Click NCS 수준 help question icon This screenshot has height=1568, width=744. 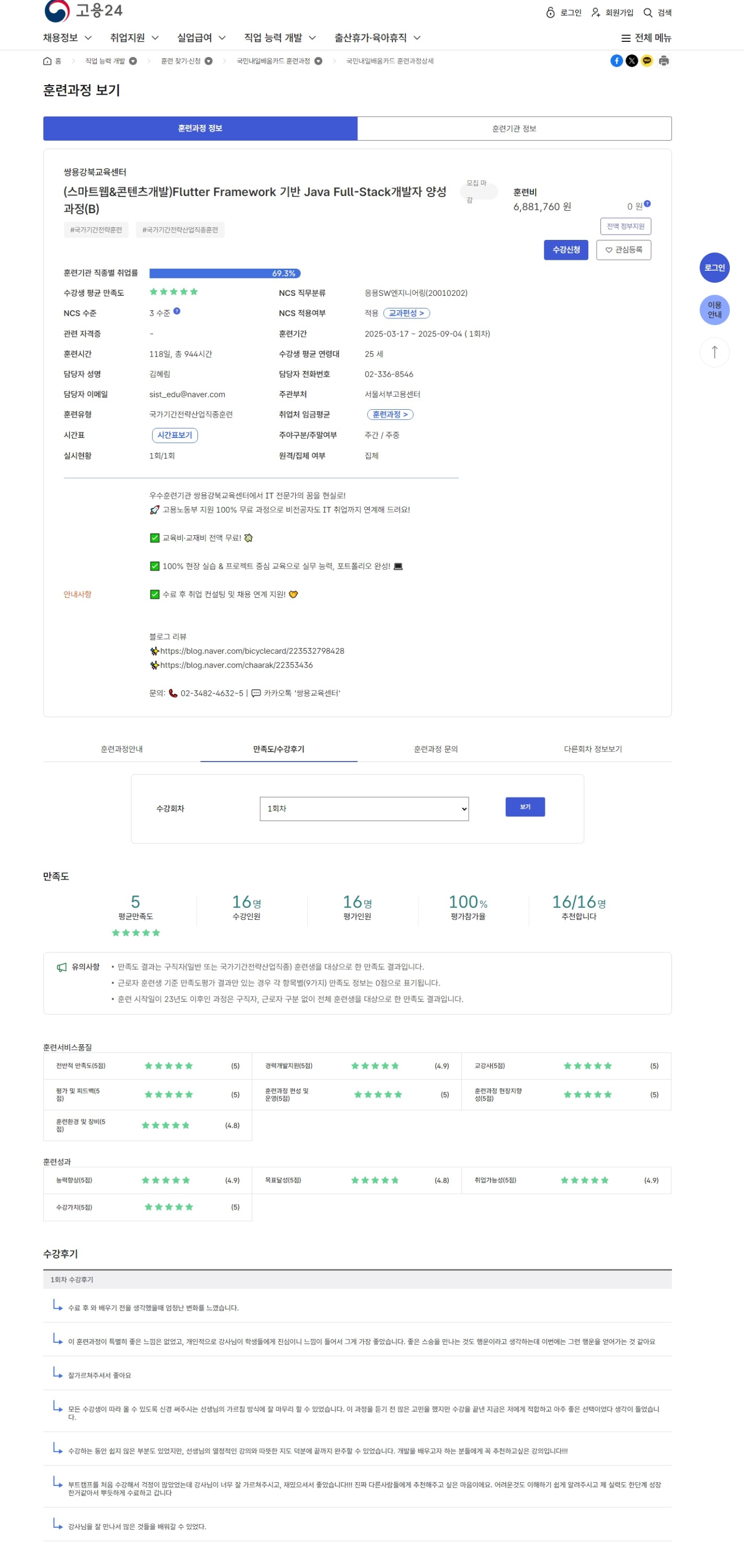point(177,311)
